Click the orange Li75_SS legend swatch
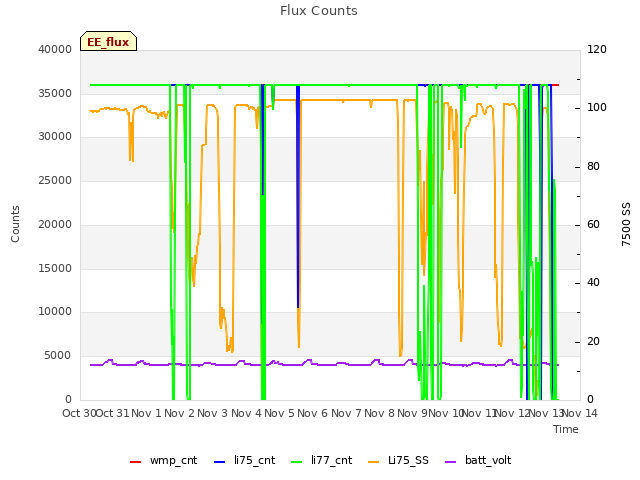This screenshot has height=480, width=640. click(373, 462)
